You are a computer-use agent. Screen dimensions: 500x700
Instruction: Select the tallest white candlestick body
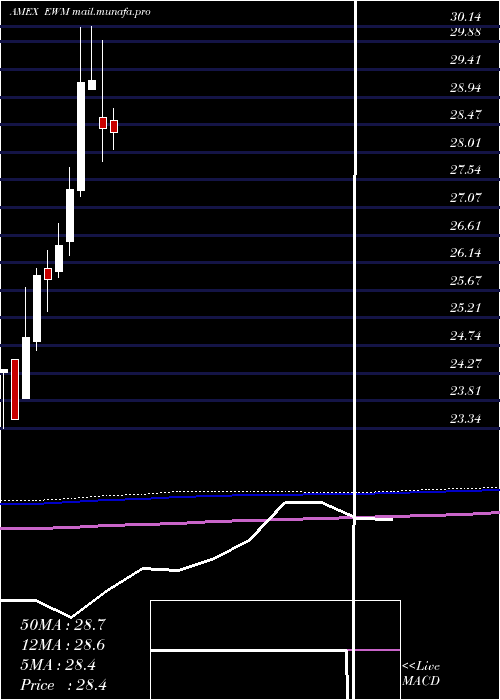click(81, 137)
